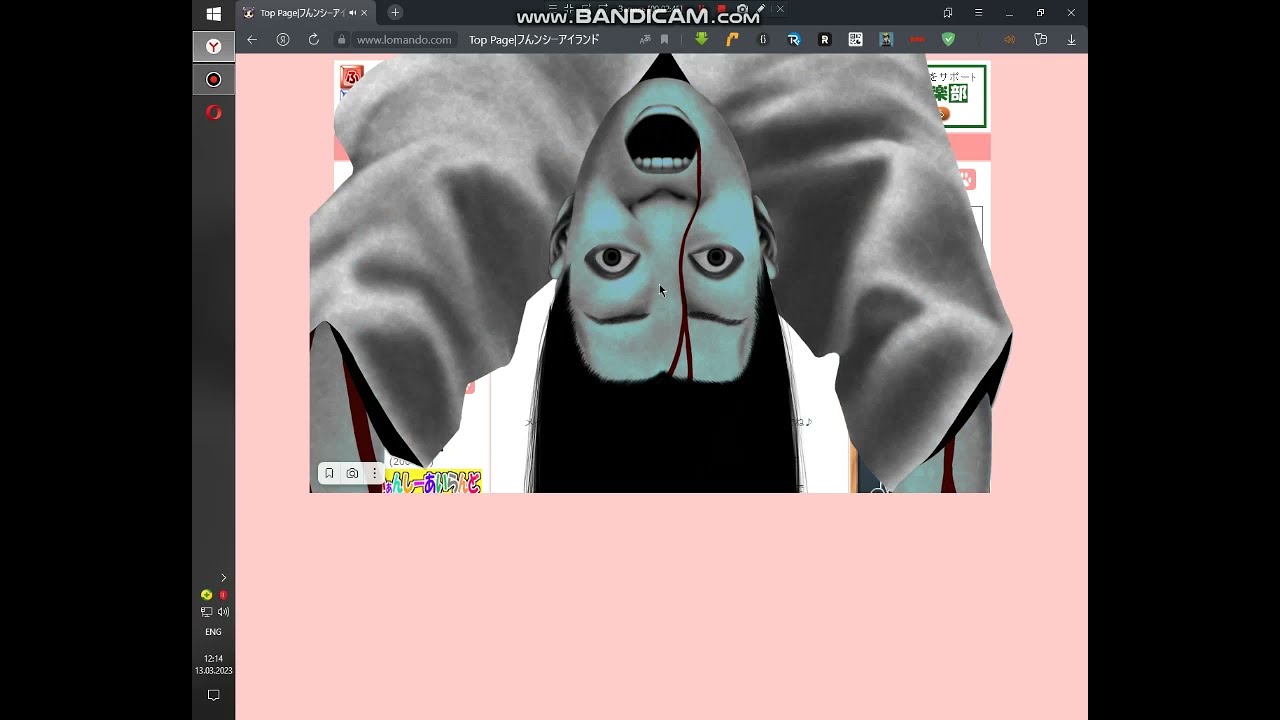Reload the current page
Image resolution: width=1280 pixels, height=720 pixels.
point(313,40)
